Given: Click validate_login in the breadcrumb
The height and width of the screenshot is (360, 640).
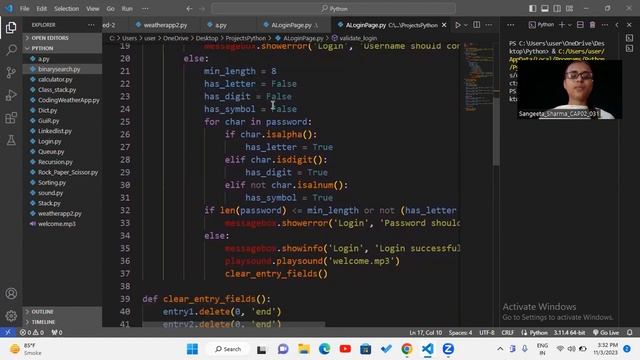Looking at the screenshot, I should pos(358,38).
